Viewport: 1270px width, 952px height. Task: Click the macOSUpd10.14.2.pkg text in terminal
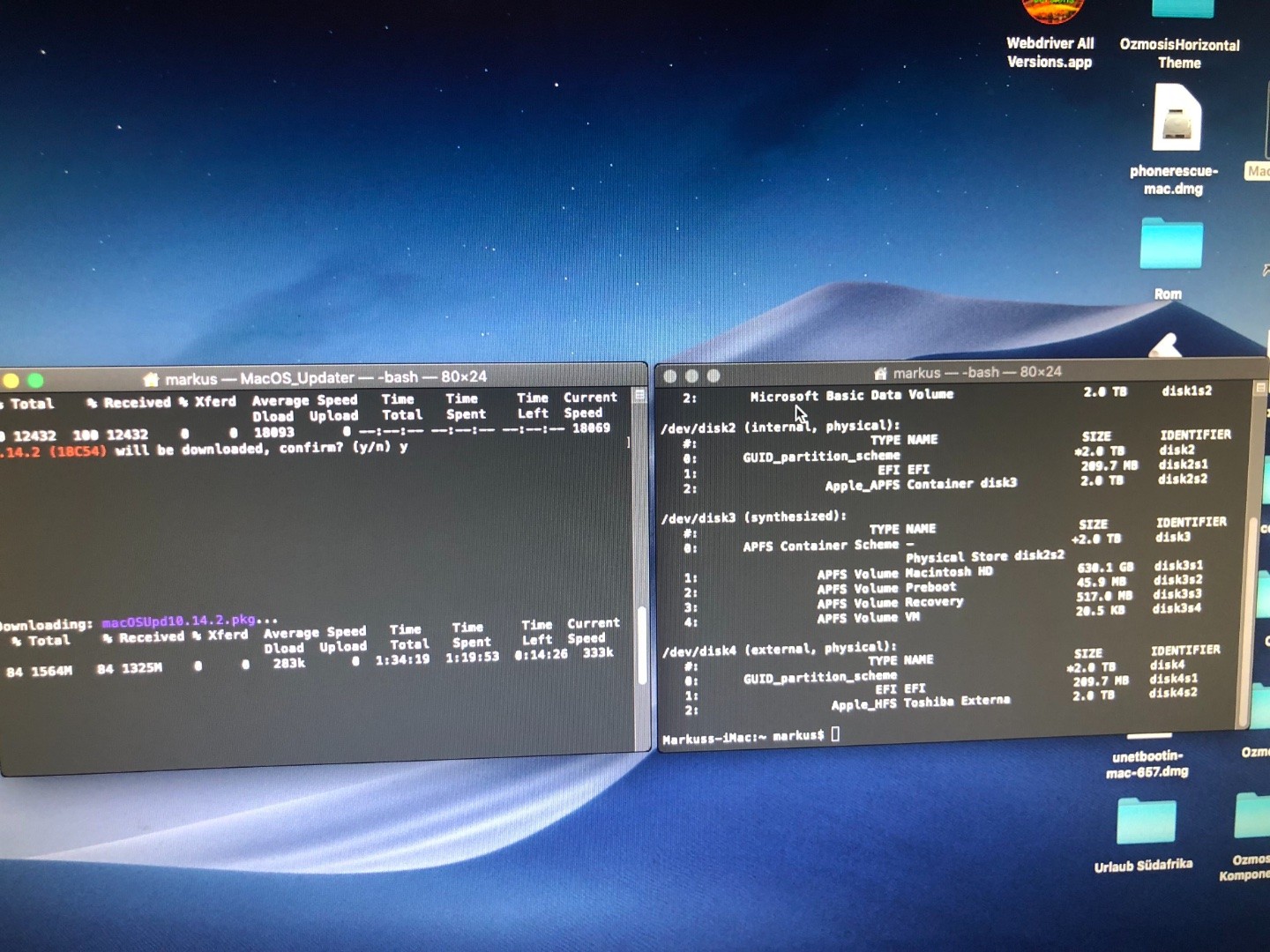(178, 621)
